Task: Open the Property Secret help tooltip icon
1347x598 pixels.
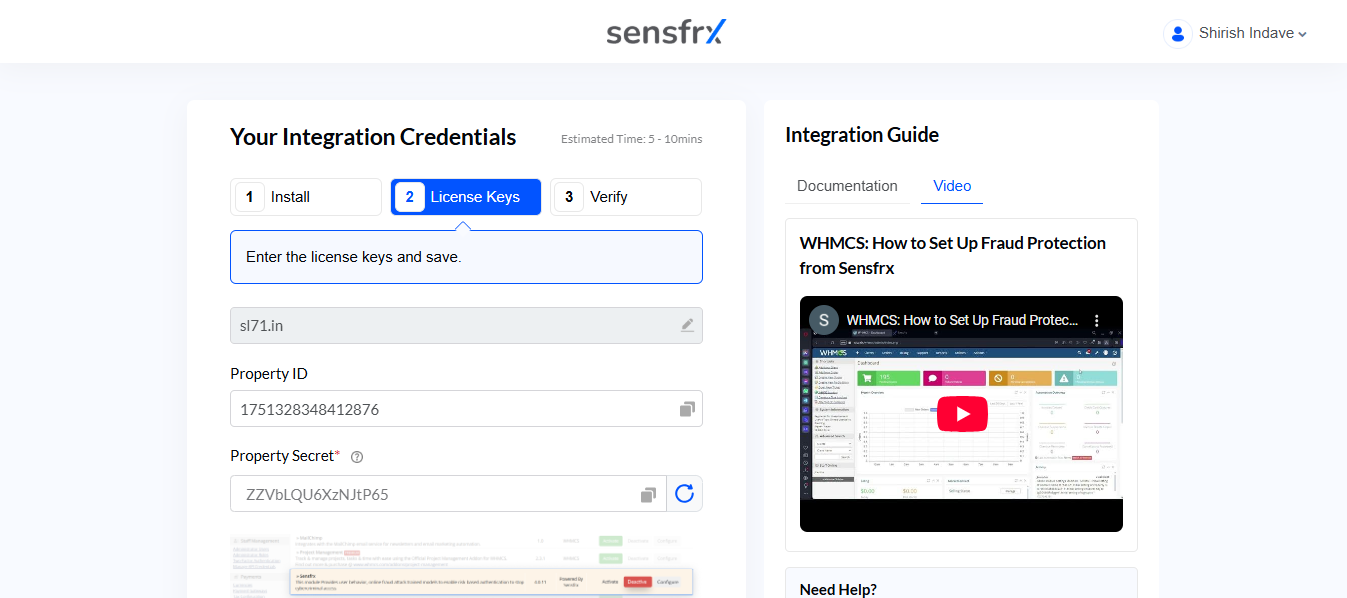Action: point(357,457)
